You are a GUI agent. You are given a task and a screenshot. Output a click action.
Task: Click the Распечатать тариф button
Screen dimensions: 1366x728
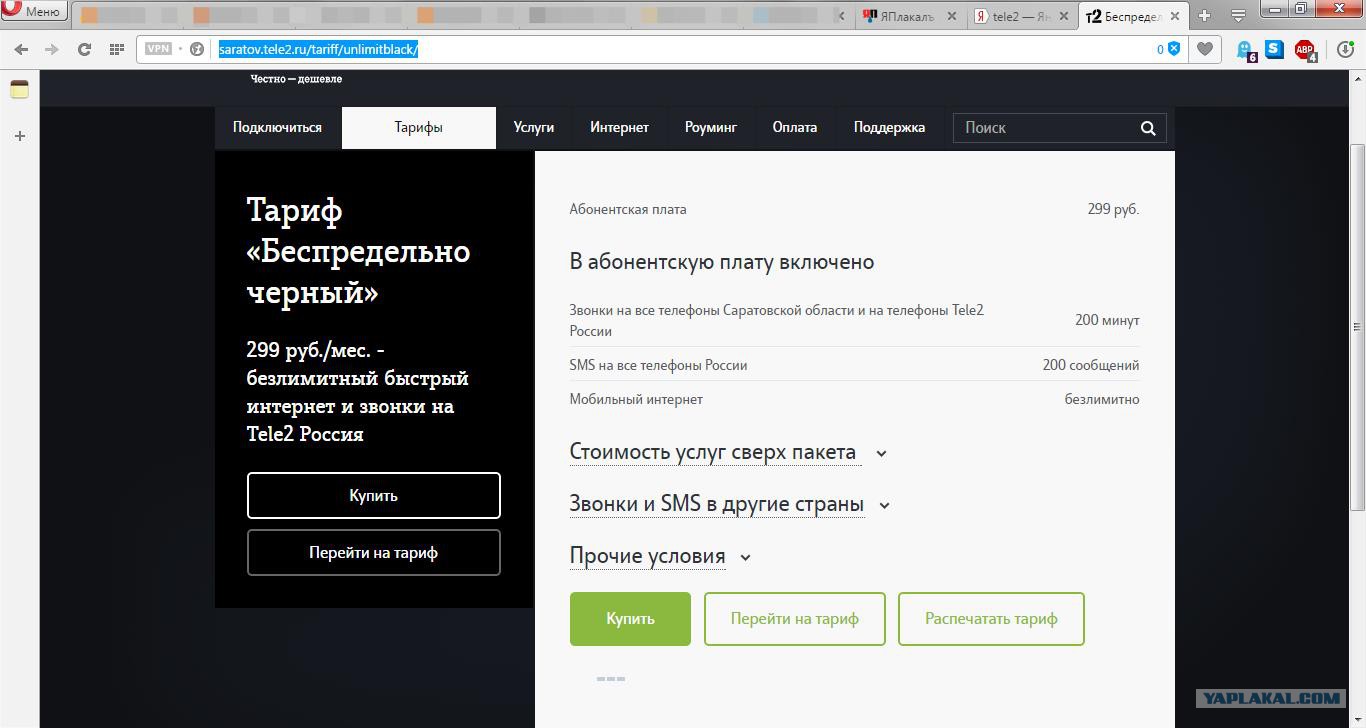click(x=991, y=619)
